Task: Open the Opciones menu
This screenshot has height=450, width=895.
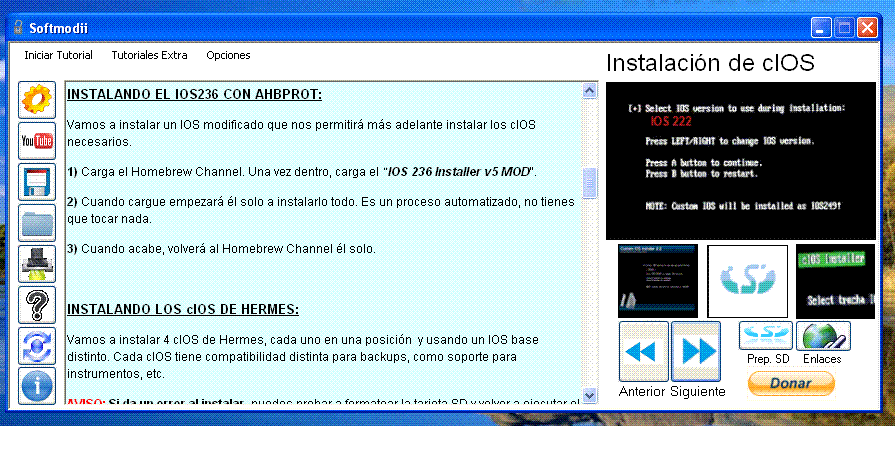Action: [228, 55]
